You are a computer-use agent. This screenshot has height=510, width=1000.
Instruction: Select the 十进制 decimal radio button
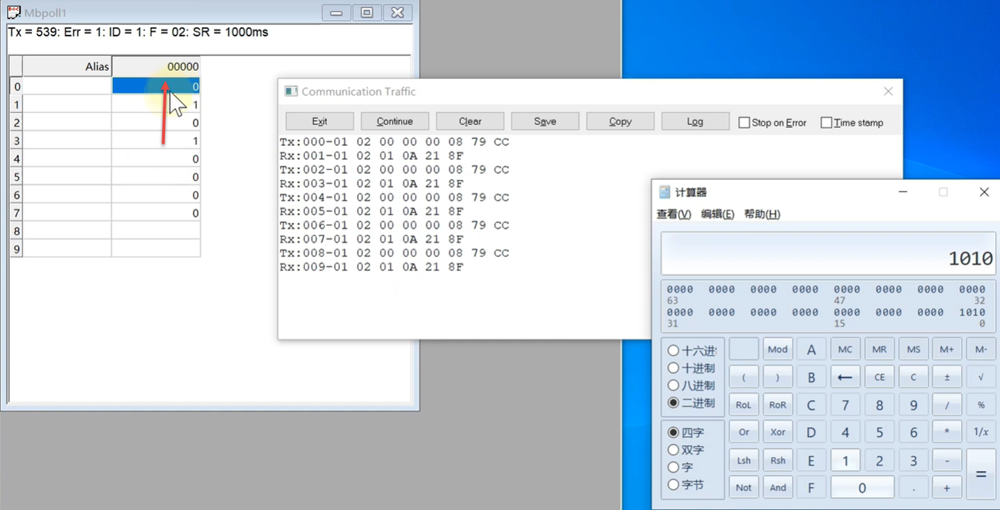coord(673,368)
